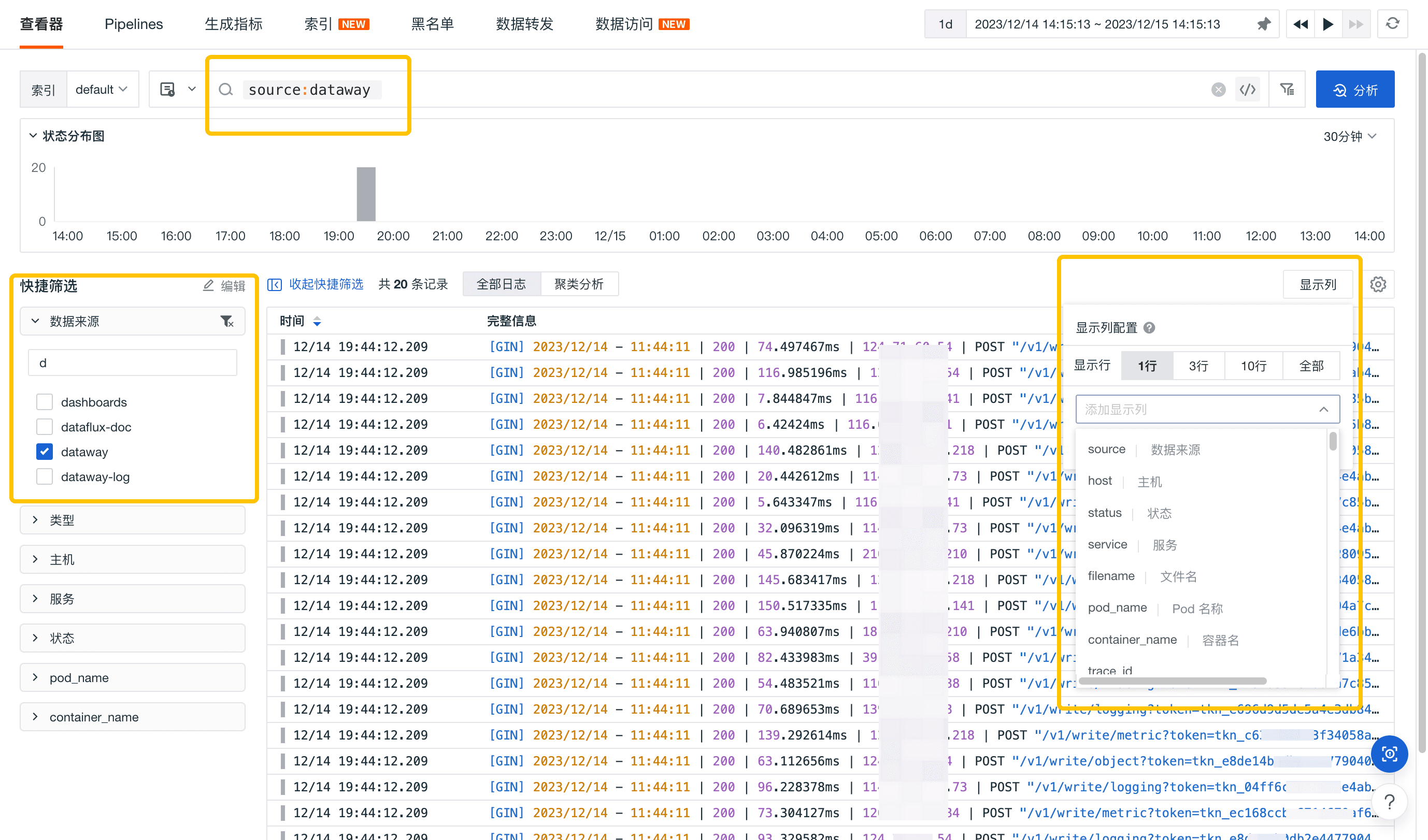The width and height of the screenshot is (1428, 840).
Task: Switch to the Pipelines tab
Action: [x=134, y=24]
